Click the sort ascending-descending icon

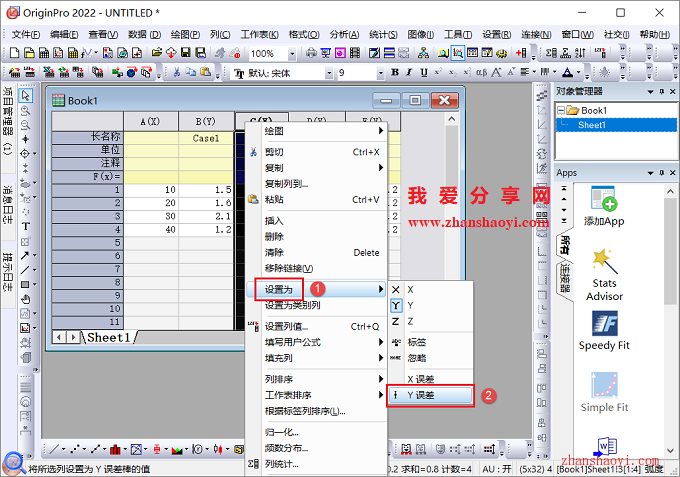[x=580, y=53]
